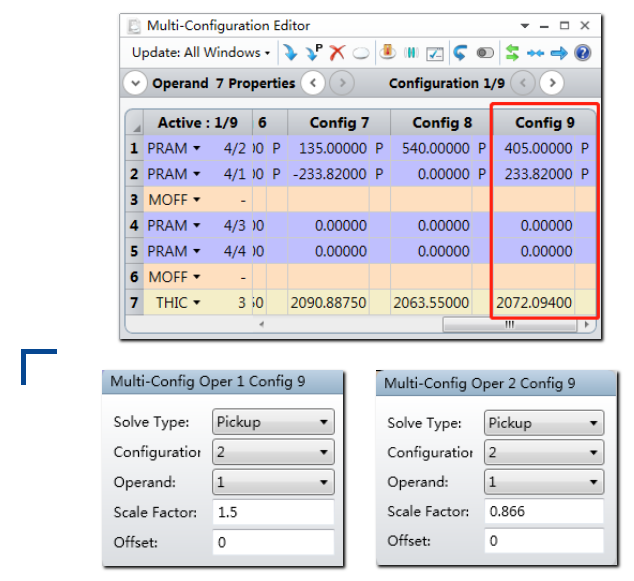Open the help question mark icon

click(x=582, y=53)
